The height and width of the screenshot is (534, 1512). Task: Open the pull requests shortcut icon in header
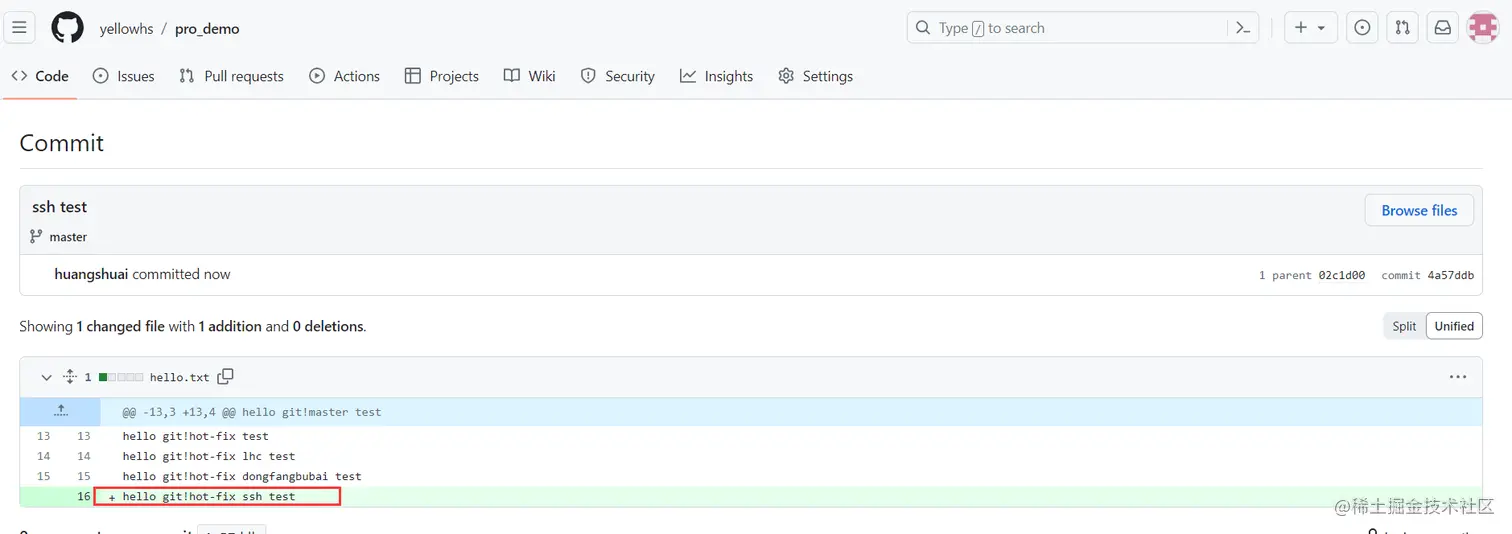(1402, 28)
